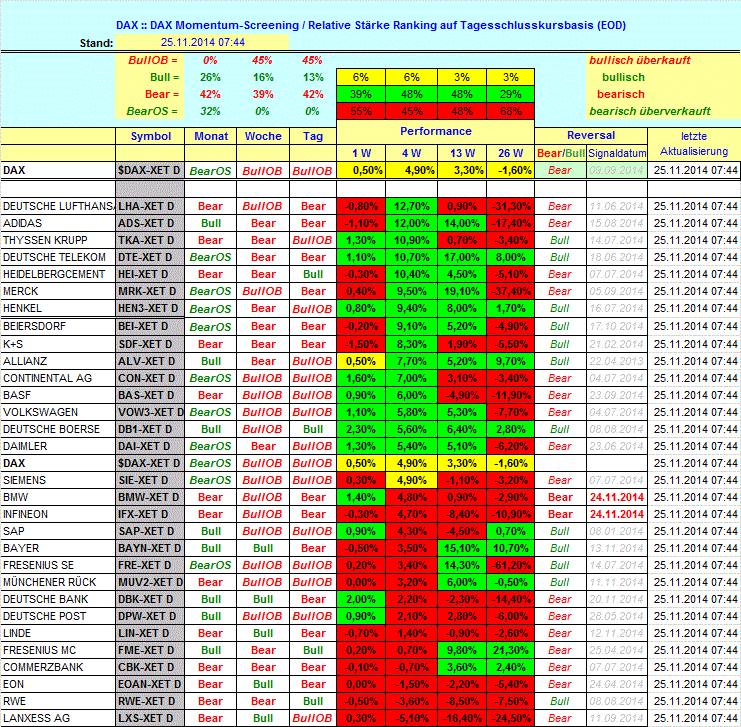Click the letzte Aktualisierung header

[x=698, y=143]
